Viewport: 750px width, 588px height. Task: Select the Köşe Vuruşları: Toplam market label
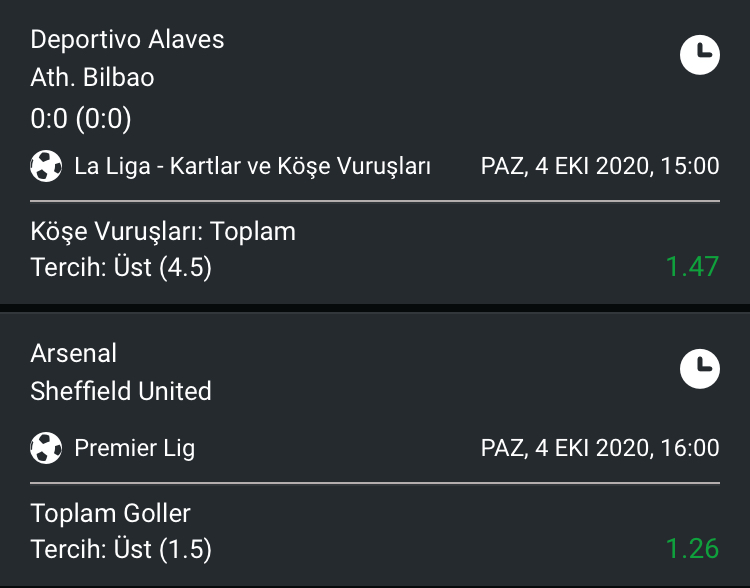pyautogui.click(x=163, y=232)
